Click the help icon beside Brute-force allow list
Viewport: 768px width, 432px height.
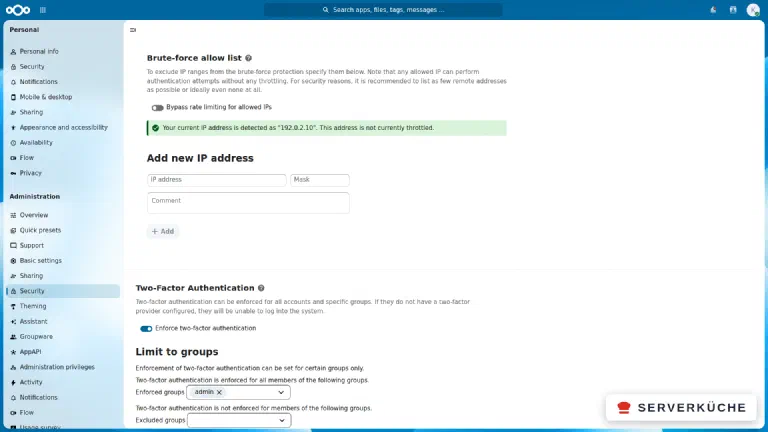(x=248, y=58)
